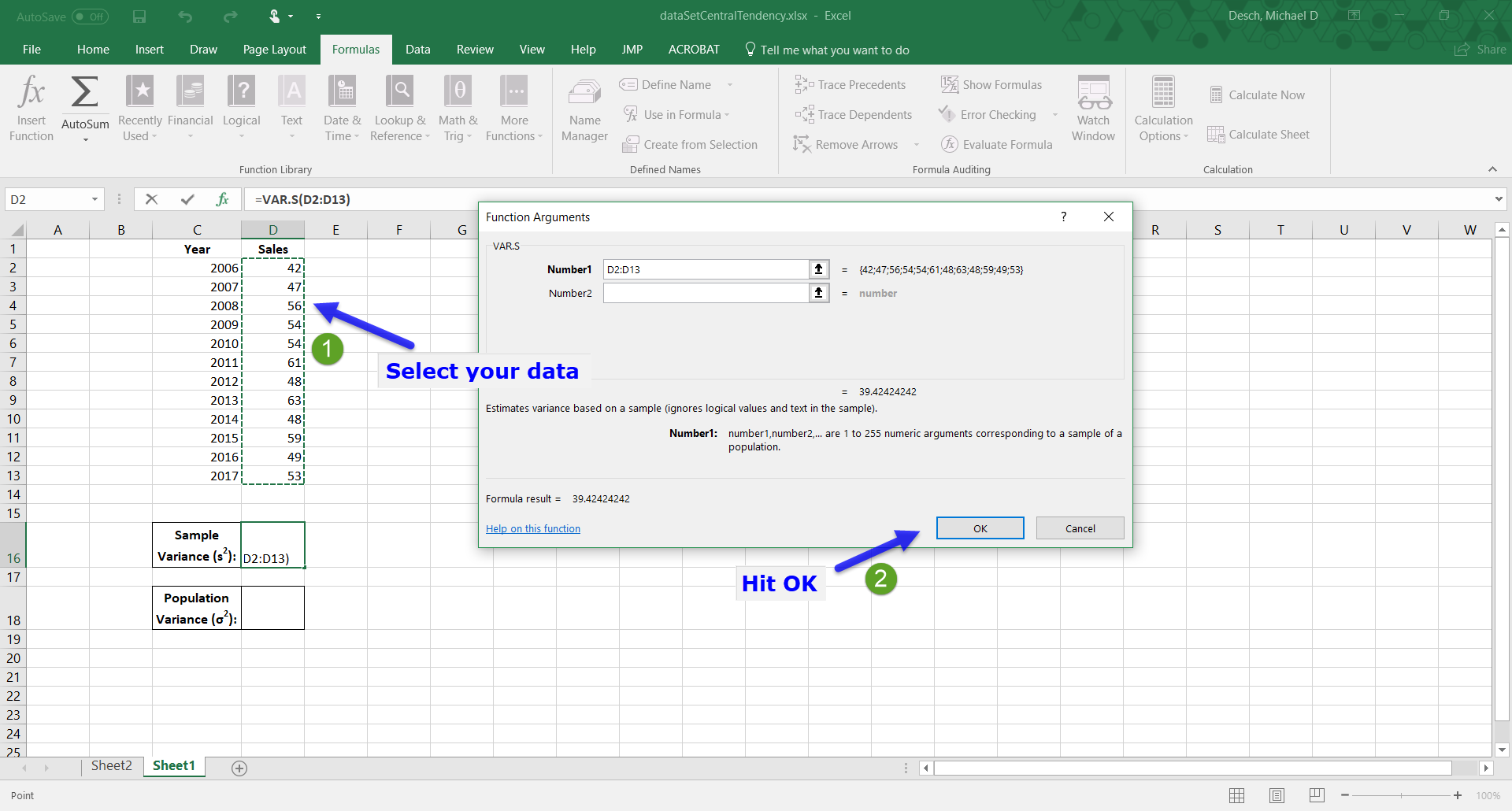
Task: Switch to Normal view in status bar
Action: coord(1236,795)
